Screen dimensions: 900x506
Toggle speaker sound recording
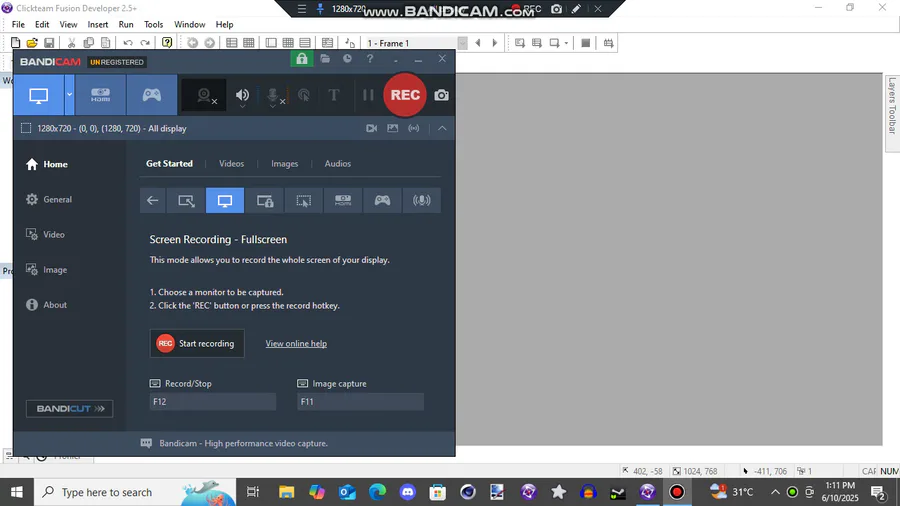pyautogui.click(x=242, y=95)
